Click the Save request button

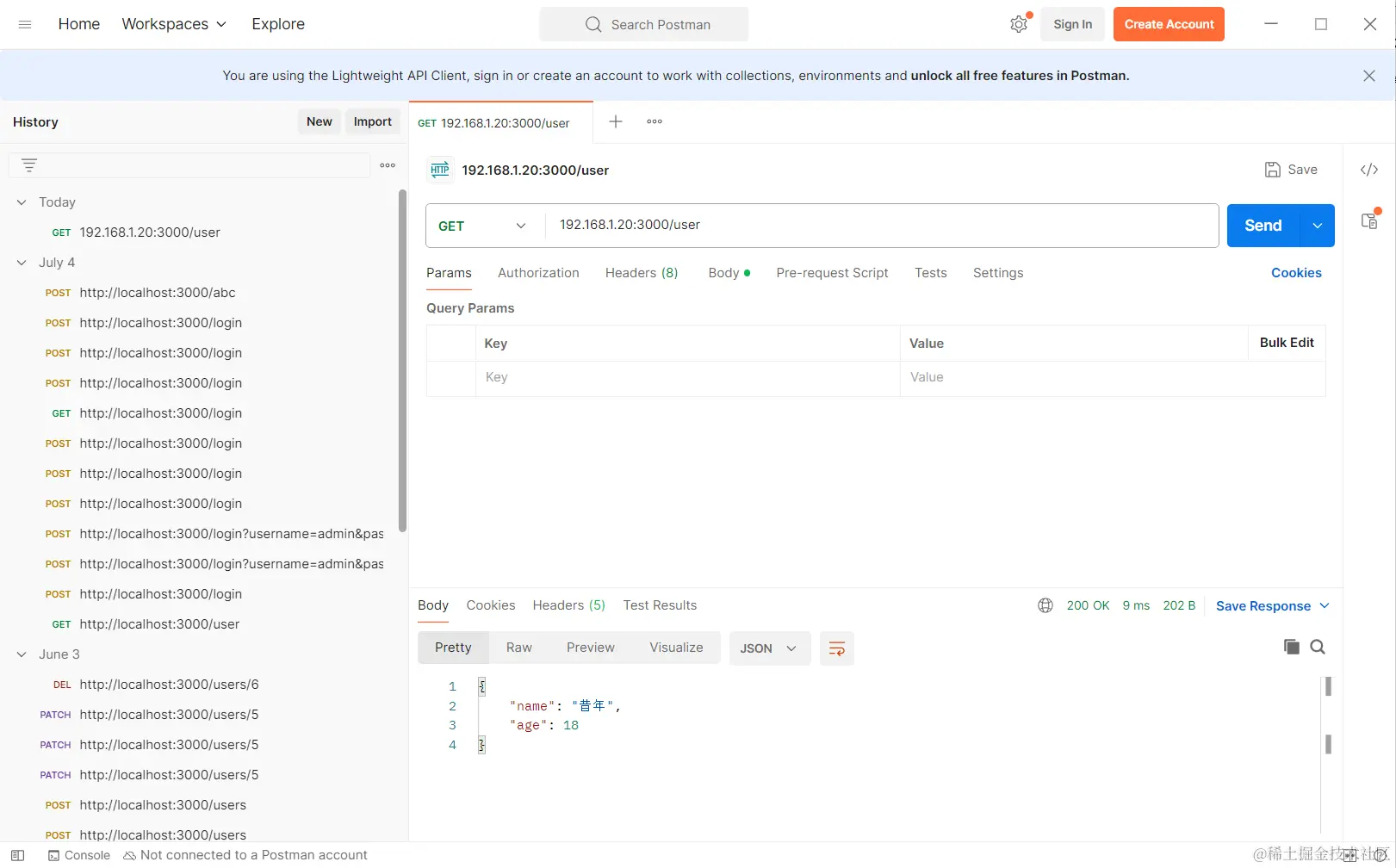[1291, 170]
